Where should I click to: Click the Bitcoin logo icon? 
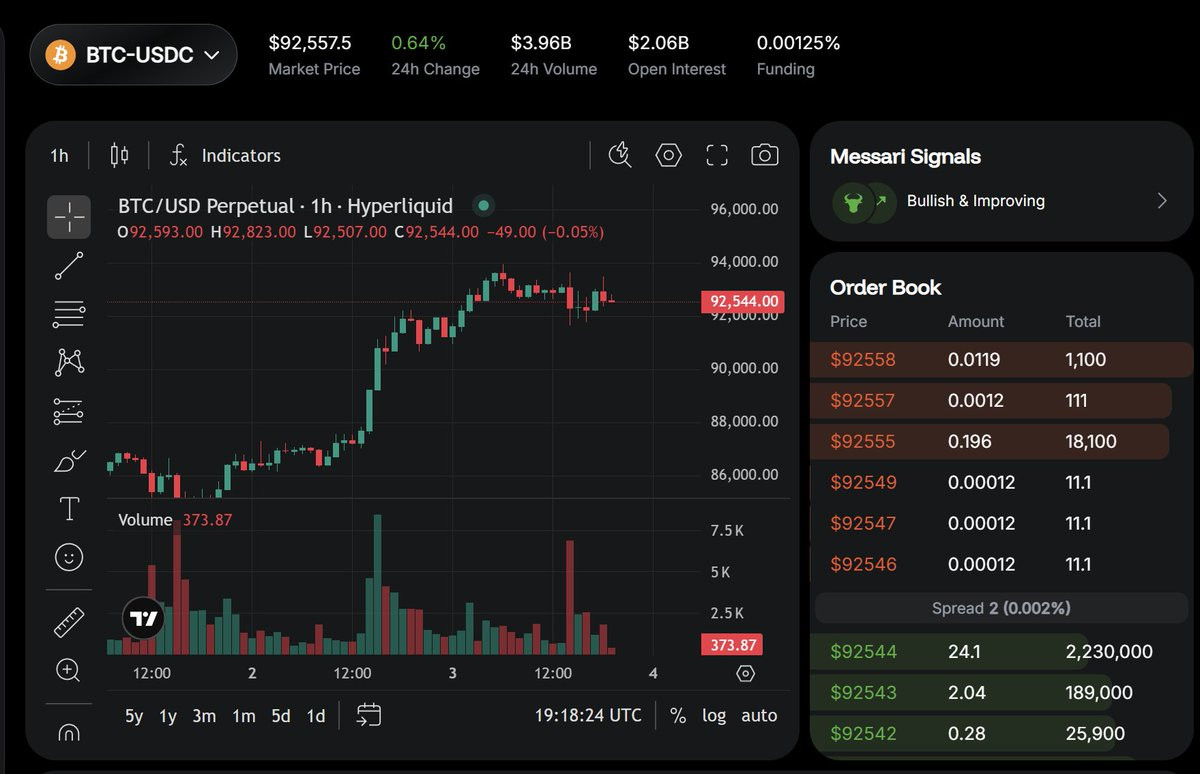coord(62,55)
